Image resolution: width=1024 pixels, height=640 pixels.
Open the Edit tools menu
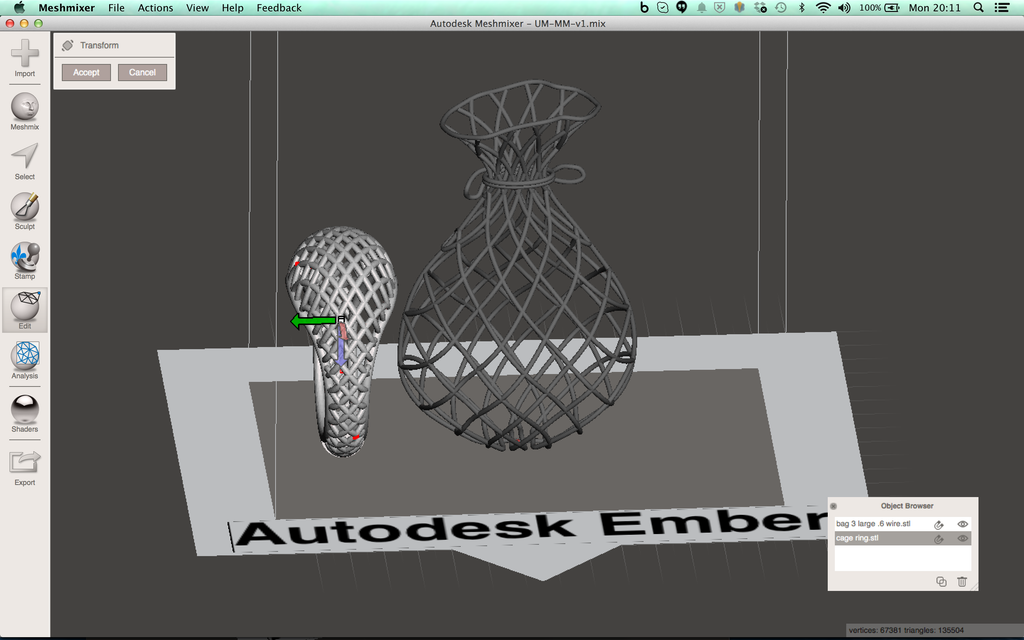point(24,310)
